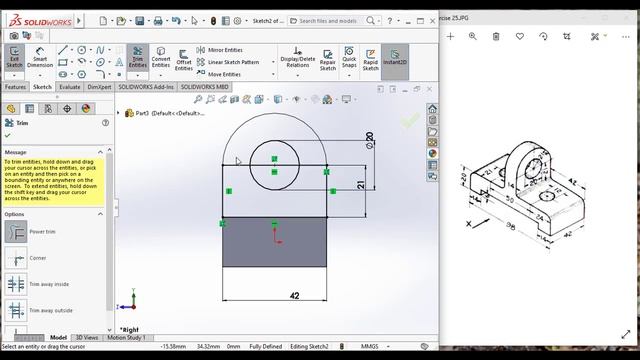
Task: Select the Text sketch tool
Action: click(x=119, y=62)
